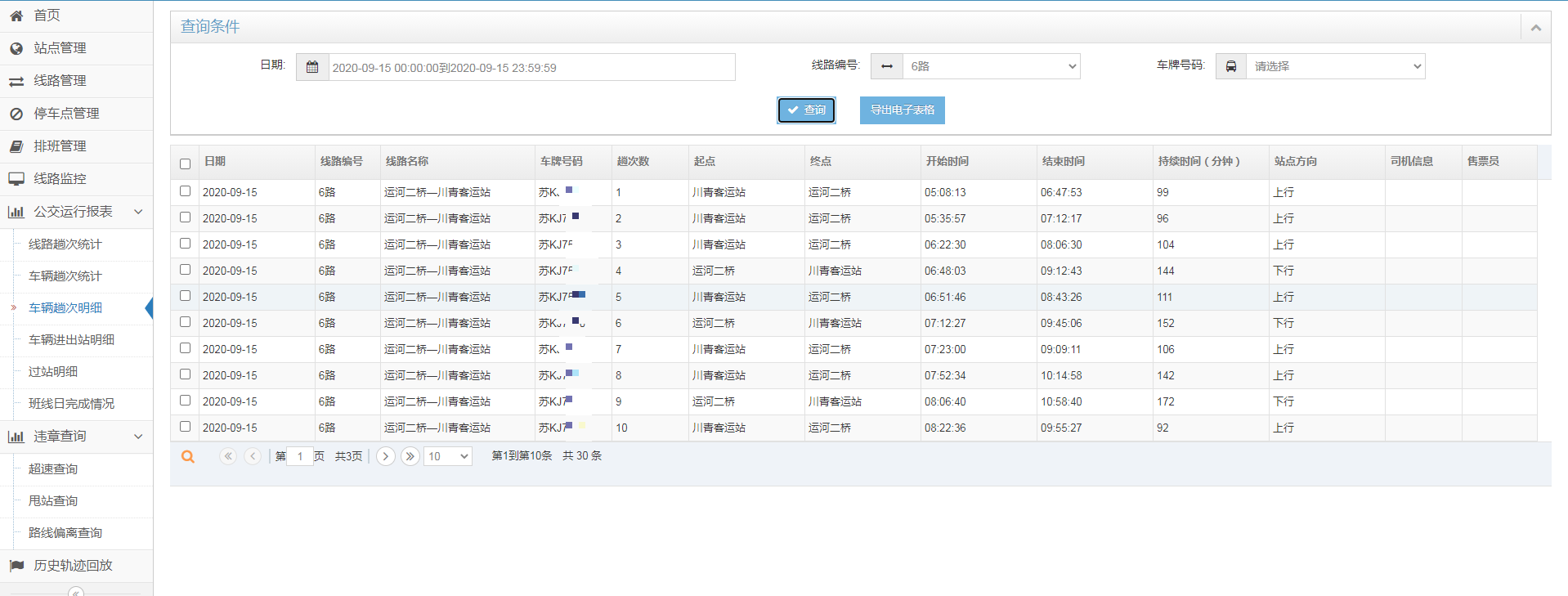
Task: Click the bus icon next to 车牌号码
Action: [1230, 66]
